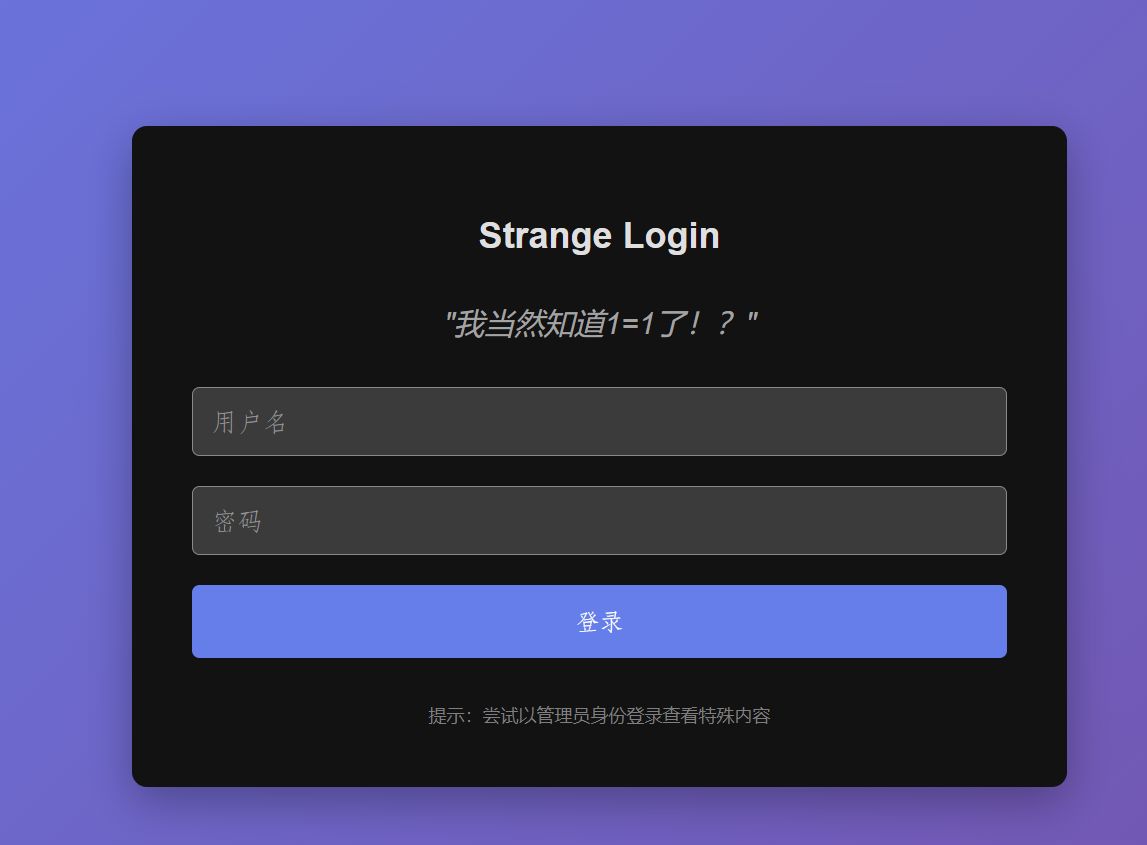The width and height of the screenshot is (1147, 845).
Task: Click the 密码 password input field
Action: pos(599,520)
